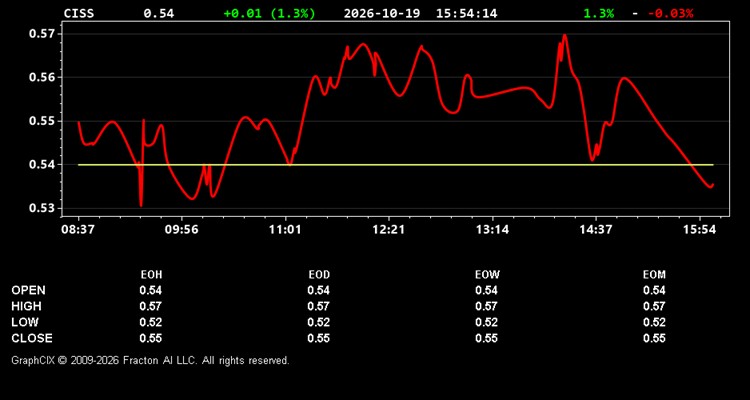Click the green +0.01 (1.3%) change value

270,13
